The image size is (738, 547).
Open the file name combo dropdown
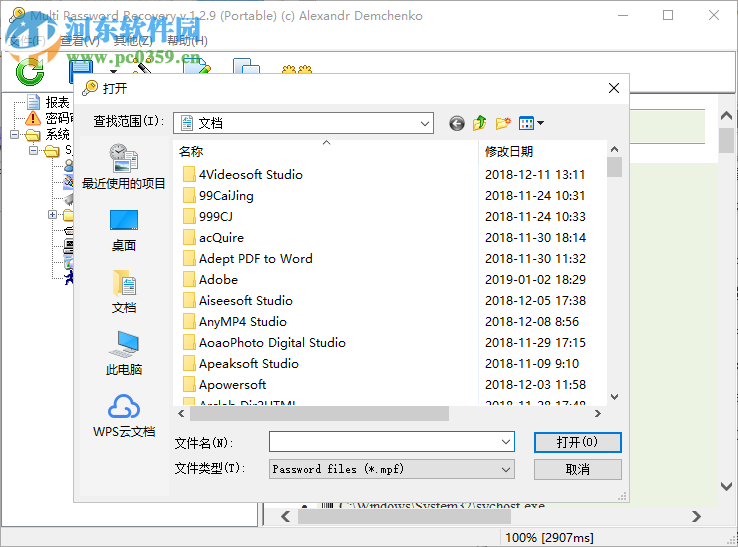506,442
